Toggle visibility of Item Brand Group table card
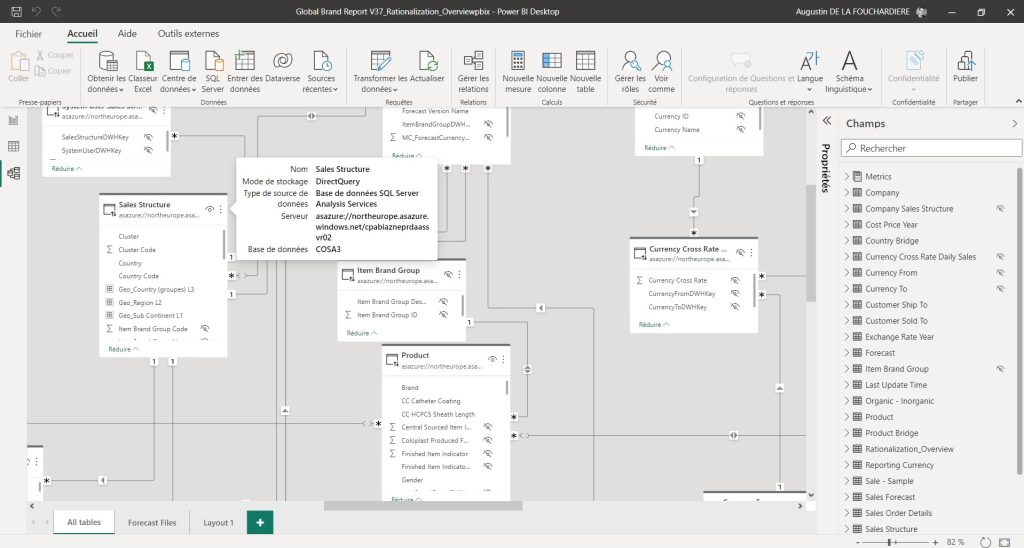The height and width of the screenshot is (548, 1024). (448, 275)
